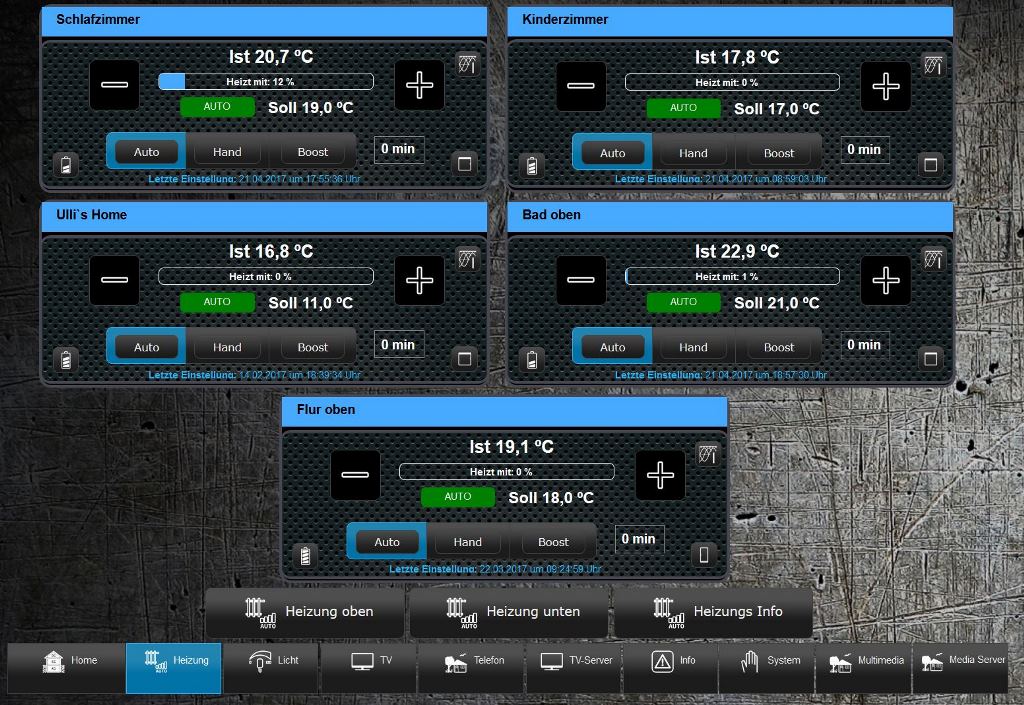Image resolution: width=1024 pixels, height=705 pixels.
Task: Set Kinderzimmer mode to Auto
Action: click(613, 153)
